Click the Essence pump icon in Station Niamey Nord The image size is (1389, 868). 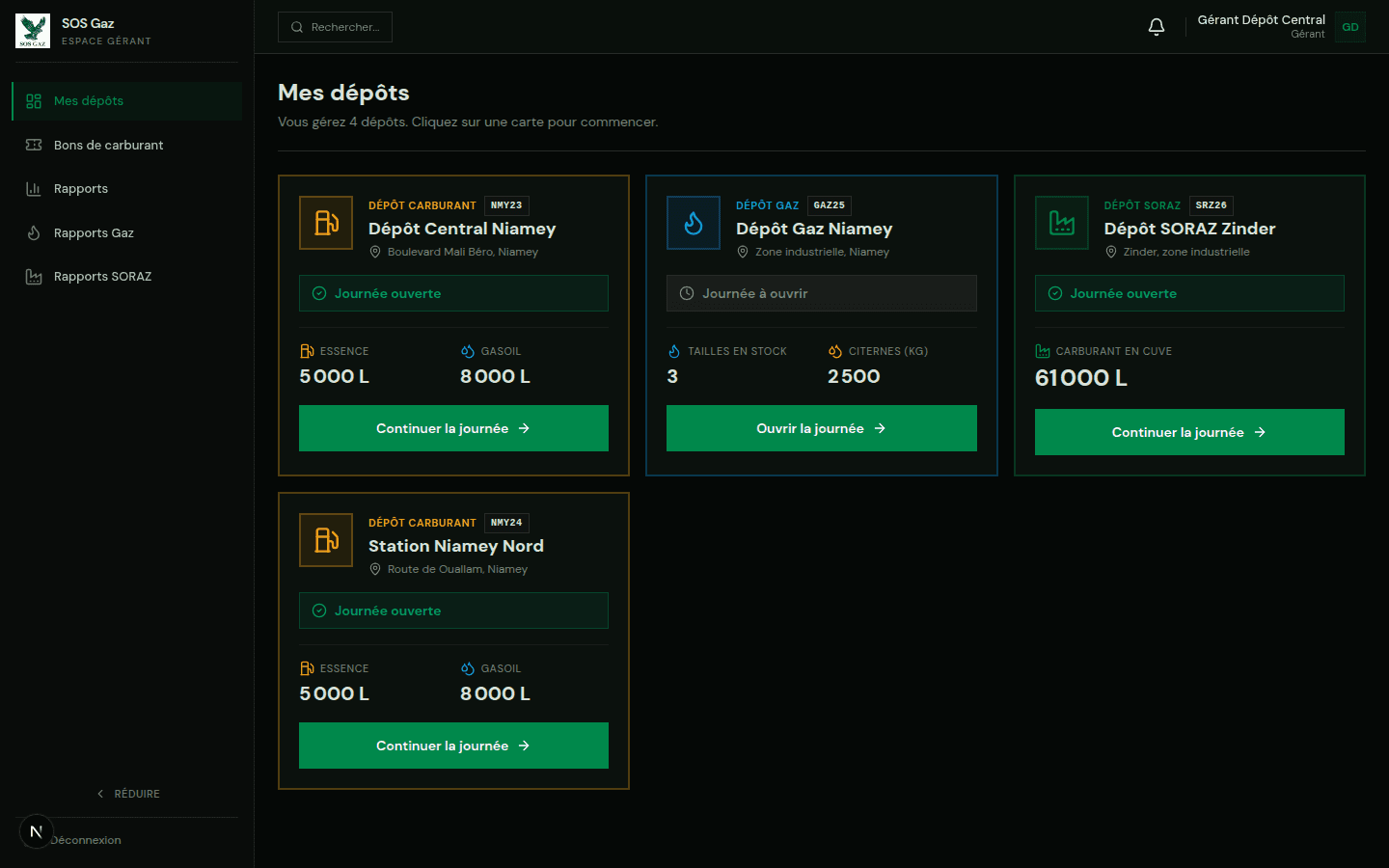coord(307,668)
